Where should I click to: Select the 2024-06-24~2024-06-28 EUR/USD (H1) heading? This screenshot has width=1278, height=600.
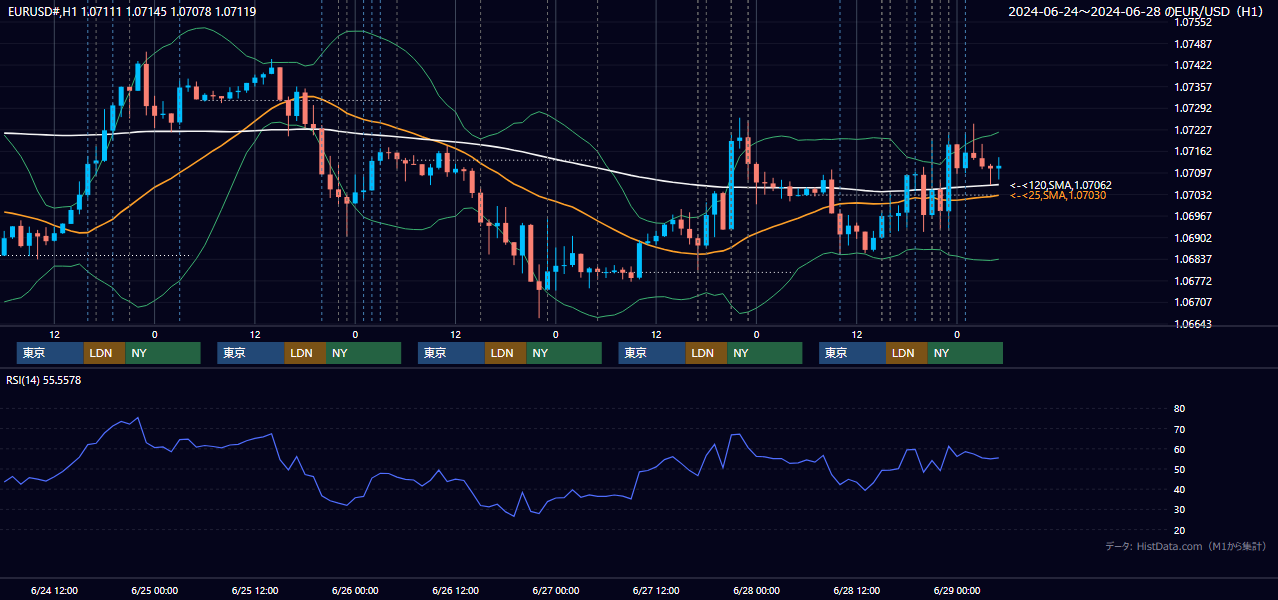tap(1136, 11)
